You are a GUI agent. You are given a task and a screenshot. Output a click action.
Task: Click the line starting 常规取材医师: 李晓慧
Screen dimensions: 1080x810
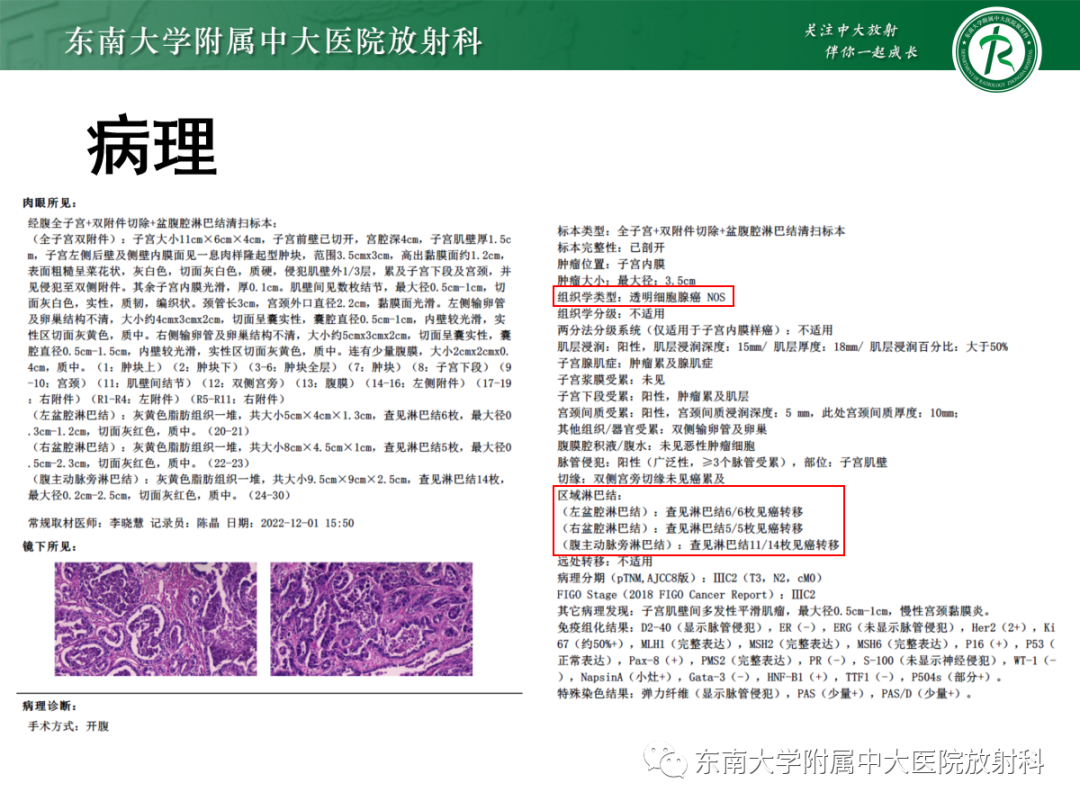click(191, 523)
